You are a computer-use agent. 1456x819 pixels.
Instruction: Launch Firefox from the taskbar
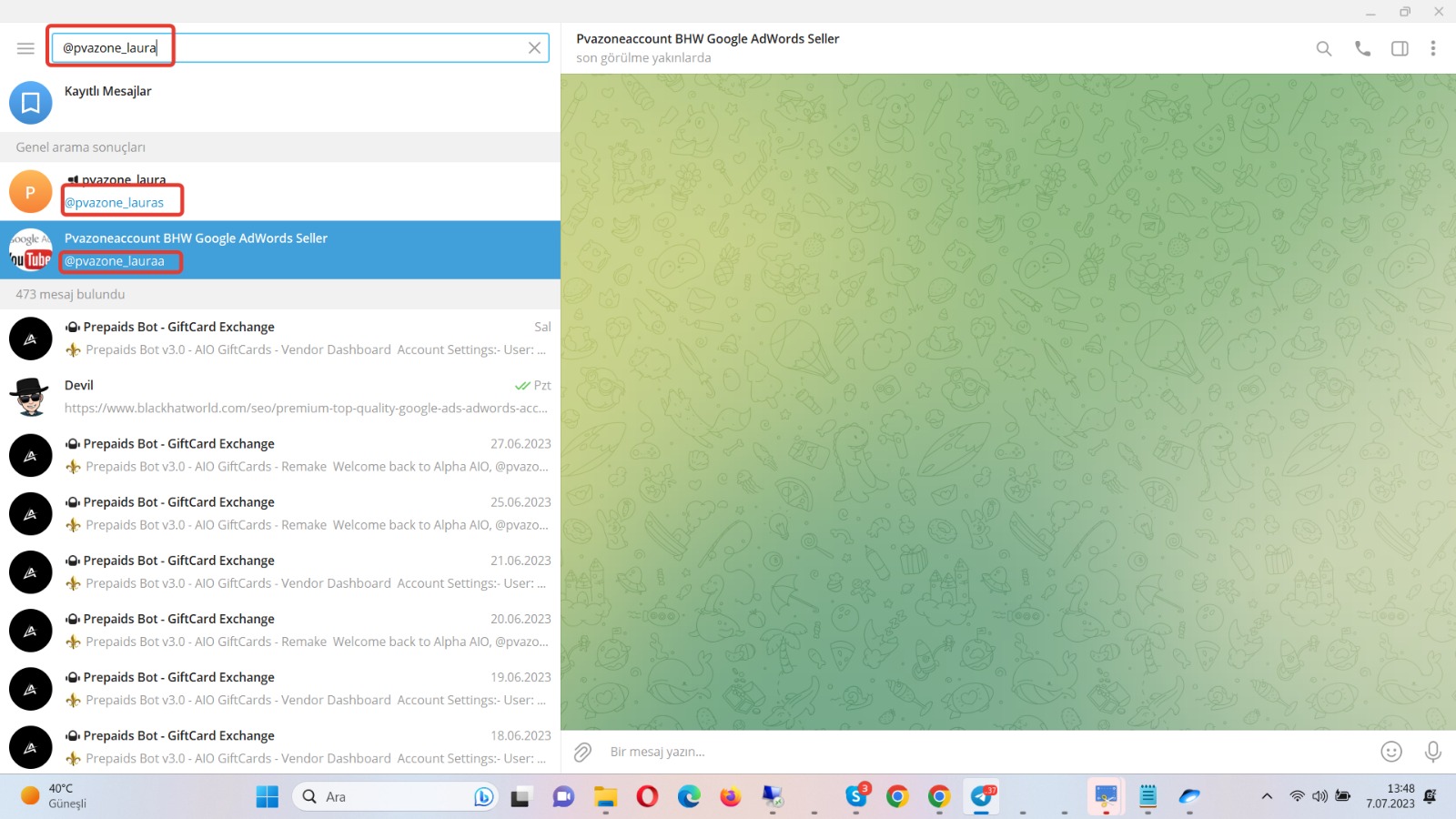(730, 797)
